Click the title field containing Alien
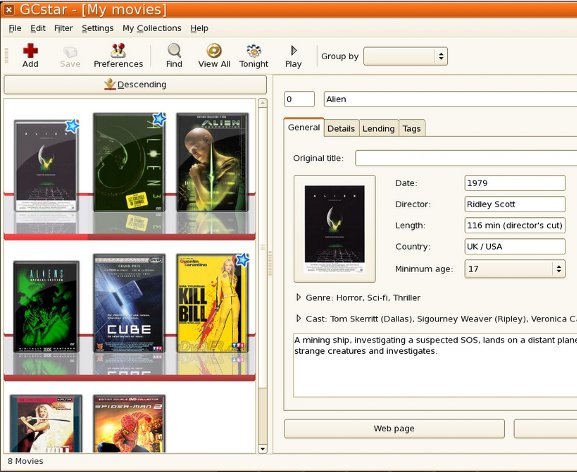577x472 pixels. (x=450, y=99)
